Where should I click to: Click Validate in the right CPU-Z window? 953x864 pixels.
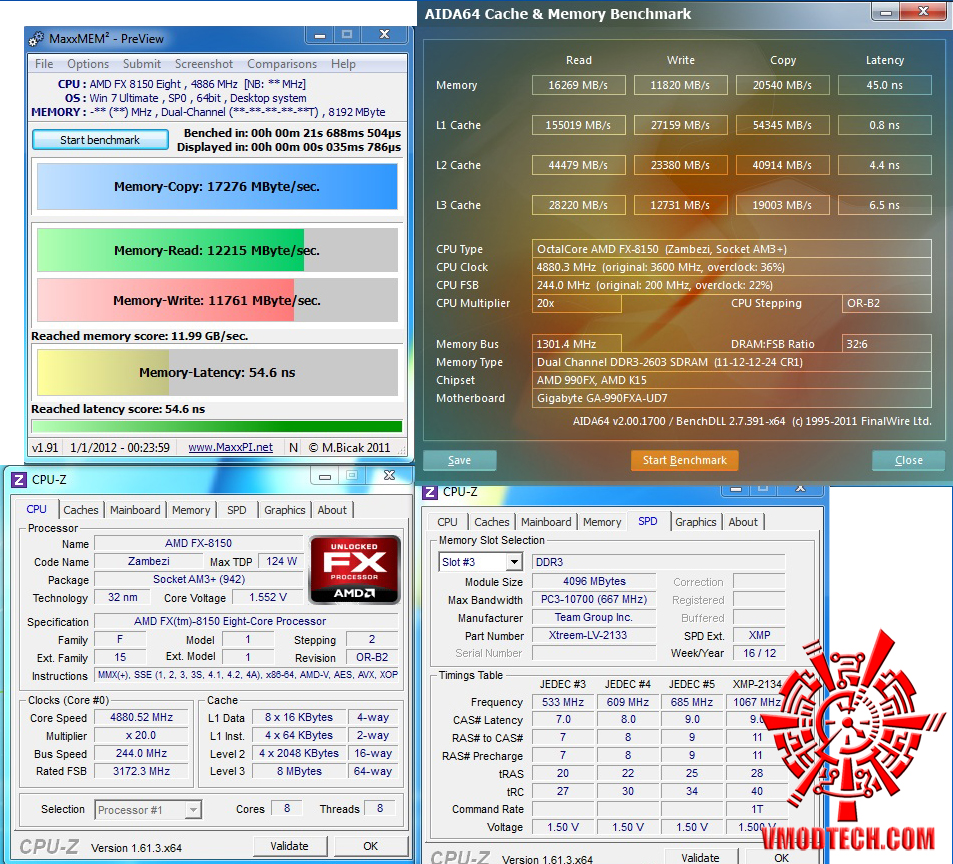pos(700,857)
